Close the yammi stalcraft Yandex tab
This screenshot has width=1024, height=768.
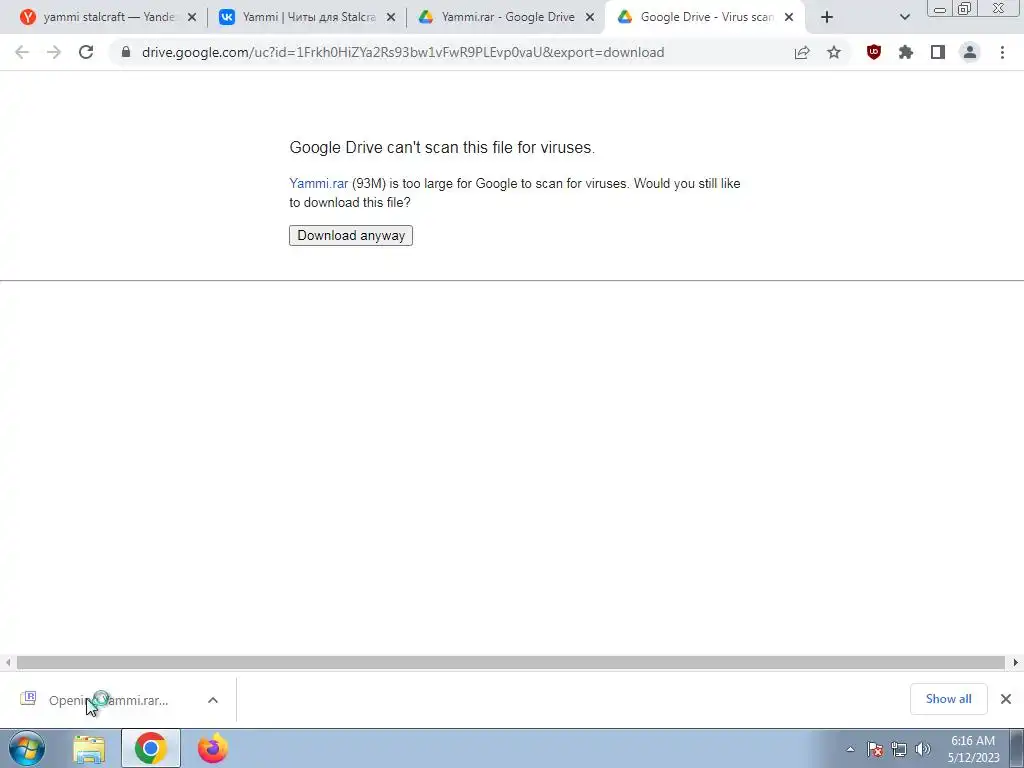[192, 18]
